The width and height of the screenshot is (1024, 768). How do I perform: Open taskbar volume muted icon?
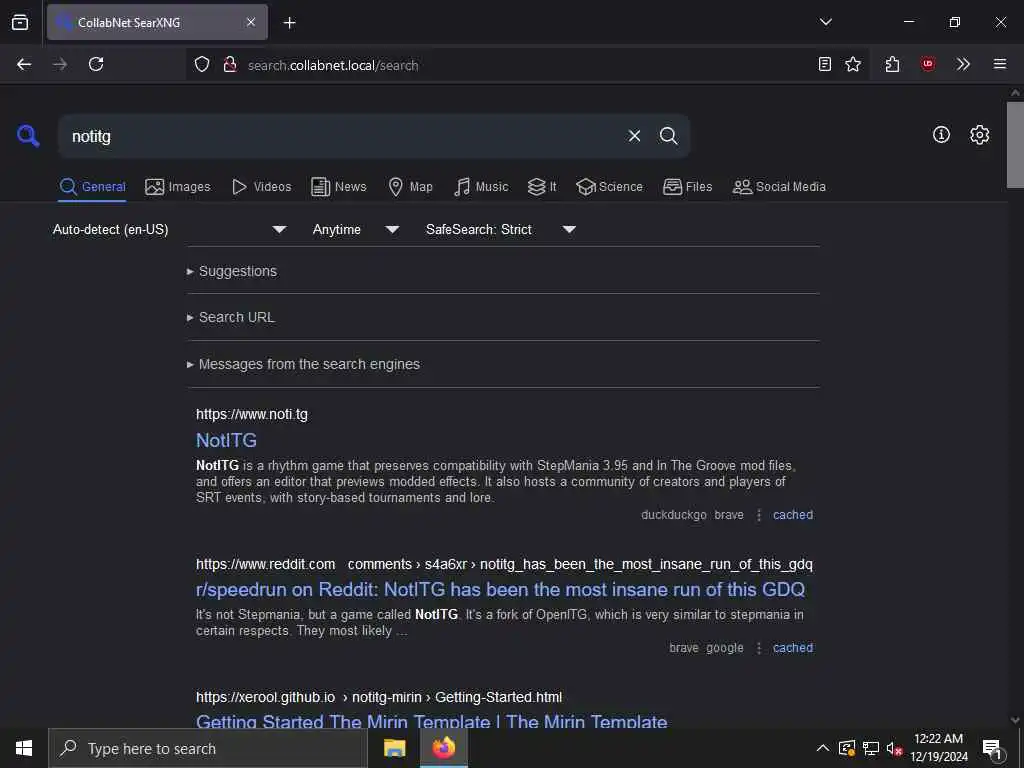click(x=894, y=748)
